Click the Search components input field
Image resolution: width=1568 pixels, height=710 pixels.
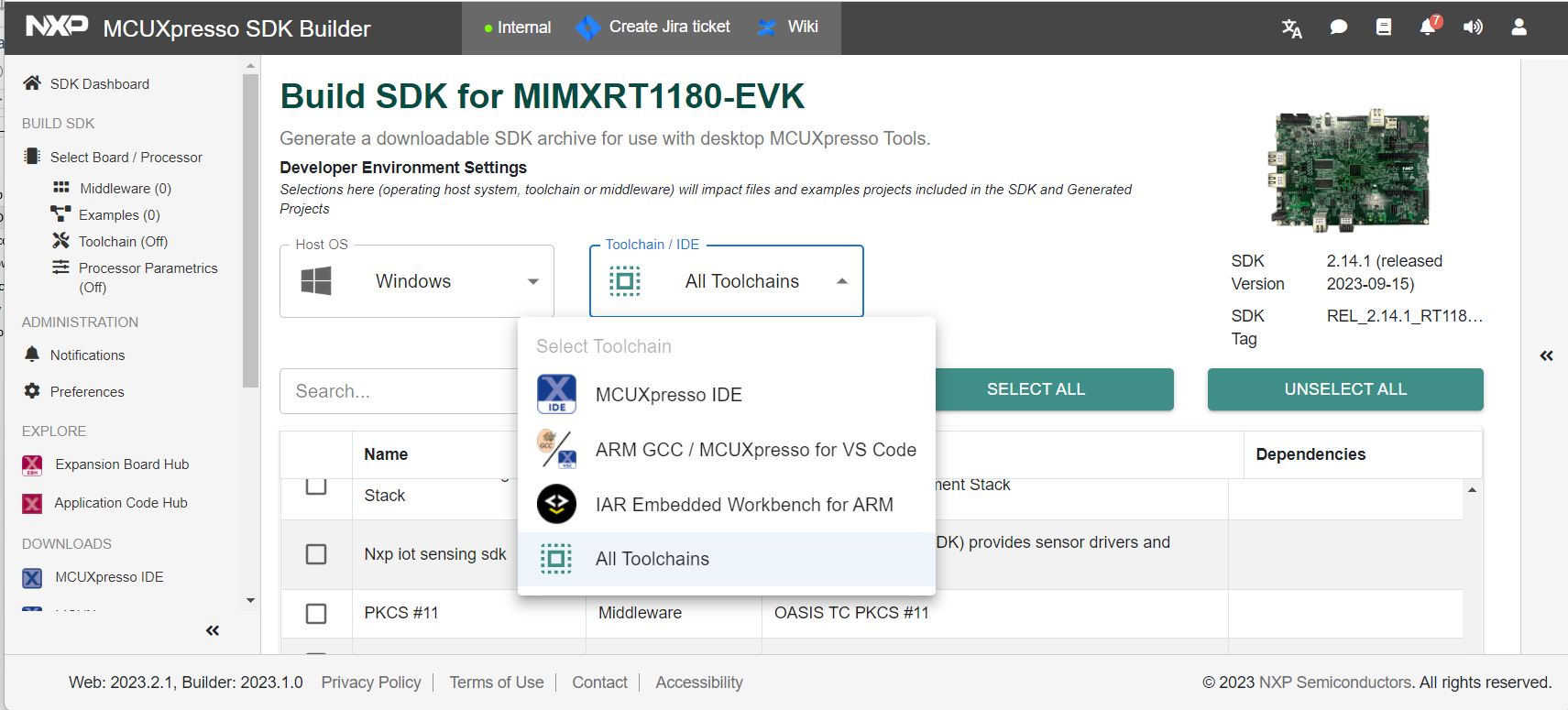pyautogui.click(x=399, y=391)
